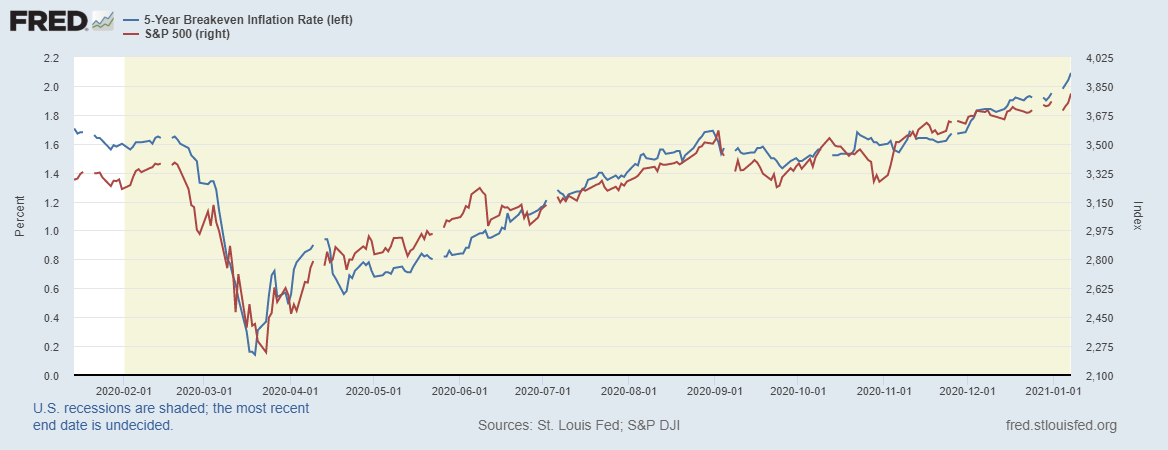This screenshot has height=450, width=1168.
Task: Click the FRED logo
Action: click(x=46, y=20)
